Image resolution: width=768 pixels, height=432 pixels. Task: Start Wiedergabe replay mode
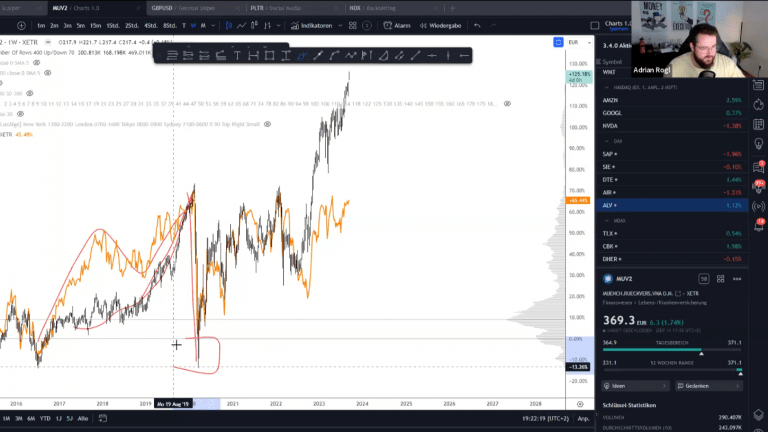[440, 25]
